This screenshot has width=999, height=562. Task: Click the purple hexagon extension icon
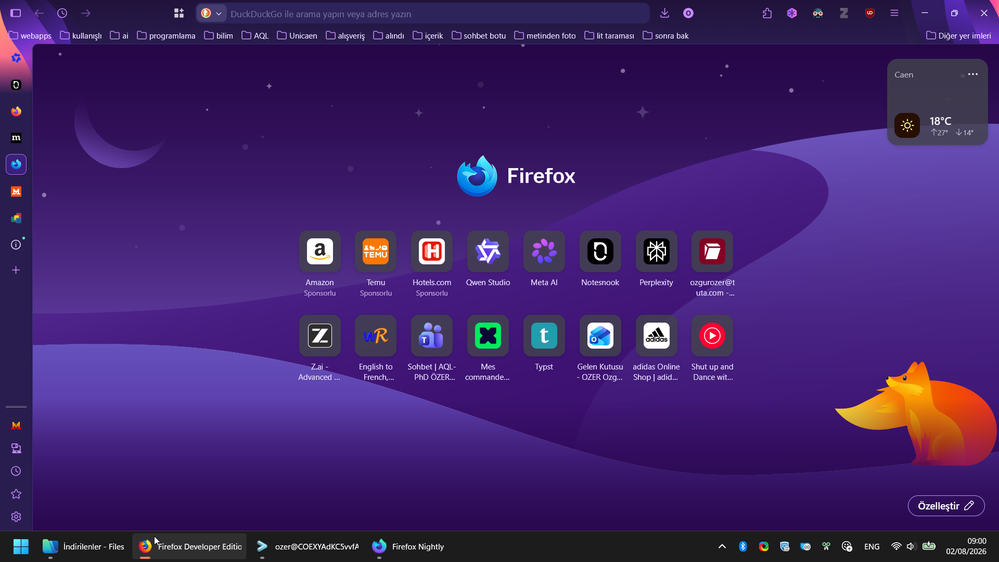[x=792, y=13]
